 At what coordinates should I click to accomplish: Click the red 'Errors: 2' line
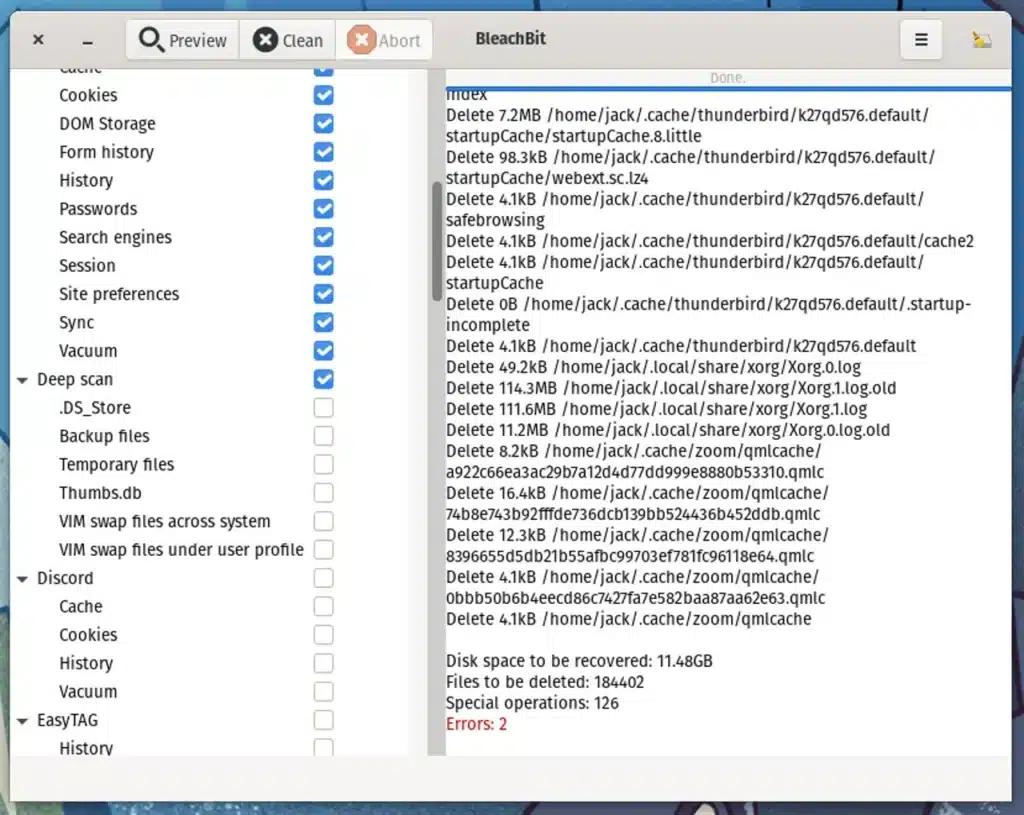point(476,724)
